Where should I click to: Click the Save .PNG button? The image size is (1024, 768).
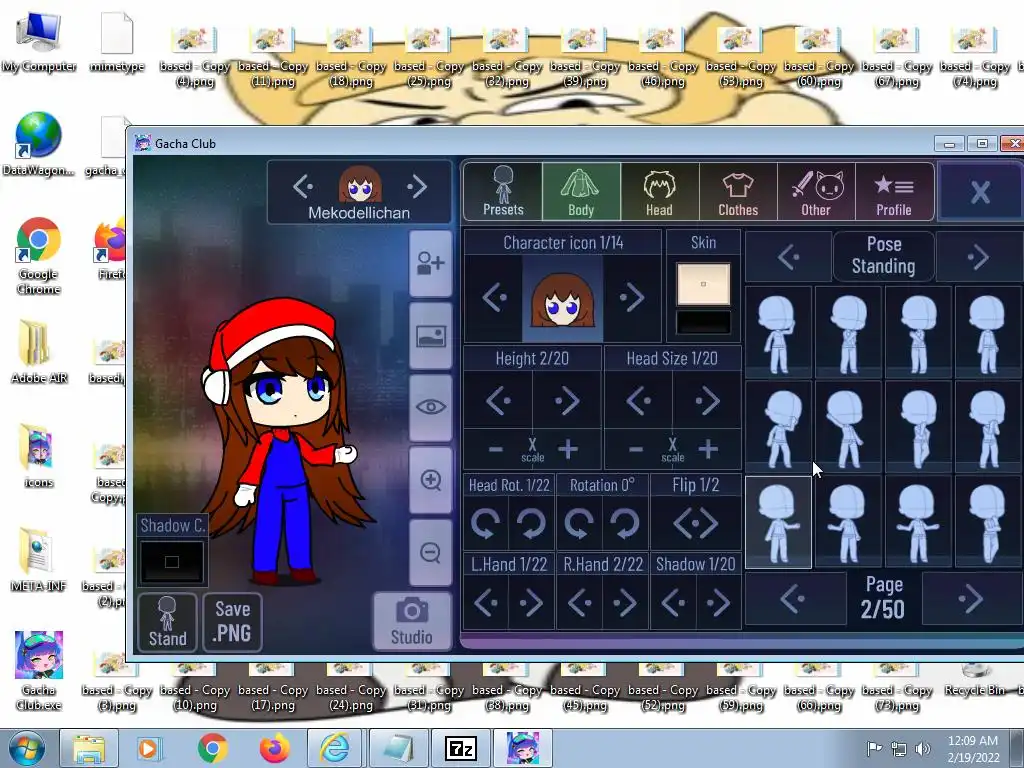[232, 622]
